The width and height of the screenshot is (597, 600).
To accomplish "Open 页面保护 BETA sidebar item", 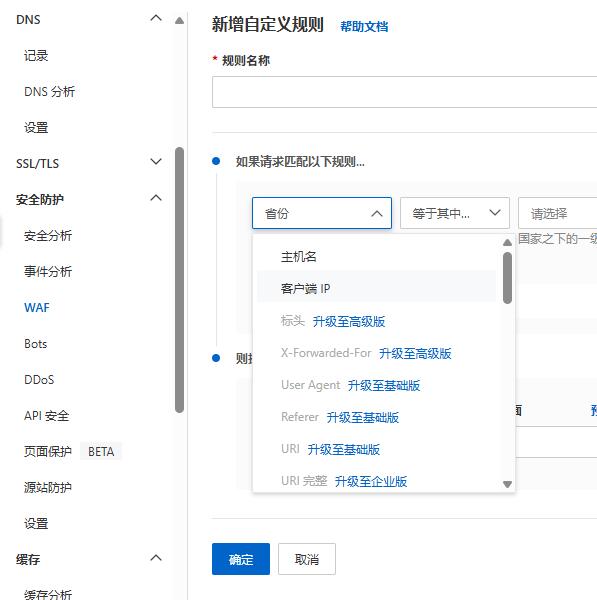I will click(x=72, y=452).
